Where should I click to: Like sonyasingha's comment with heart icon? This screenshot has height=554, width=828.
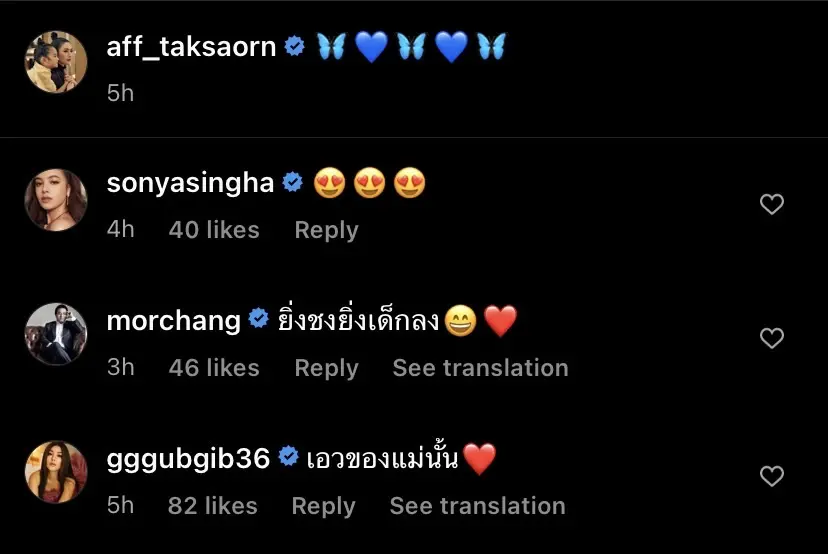pyautogui.click(x=771, y=204)
